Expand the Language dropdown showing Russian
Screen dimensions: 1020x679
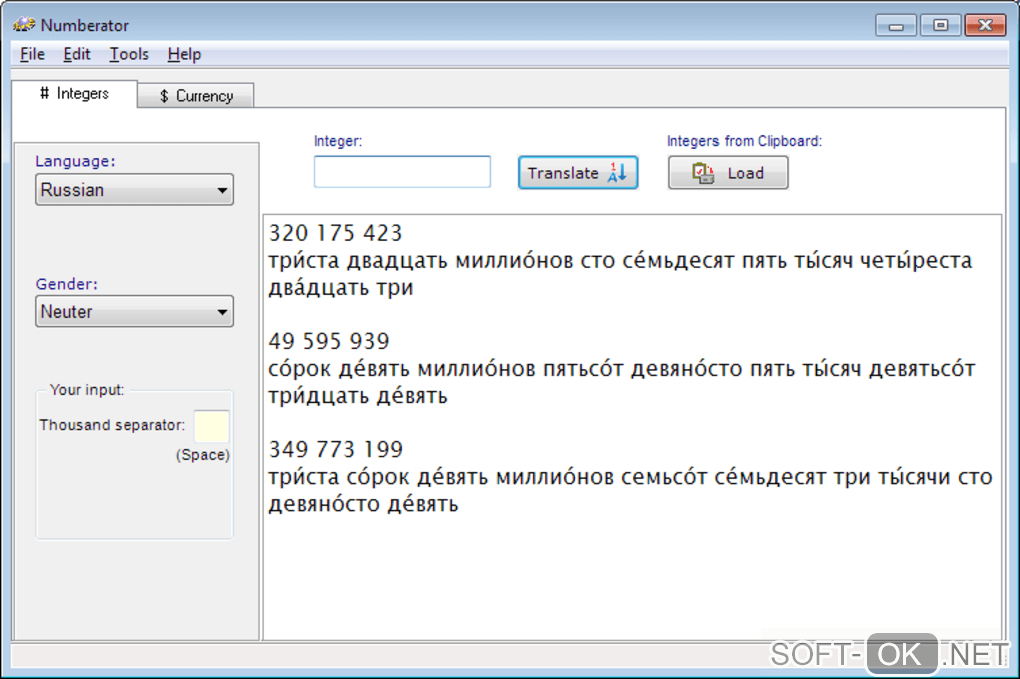point(135,190)
